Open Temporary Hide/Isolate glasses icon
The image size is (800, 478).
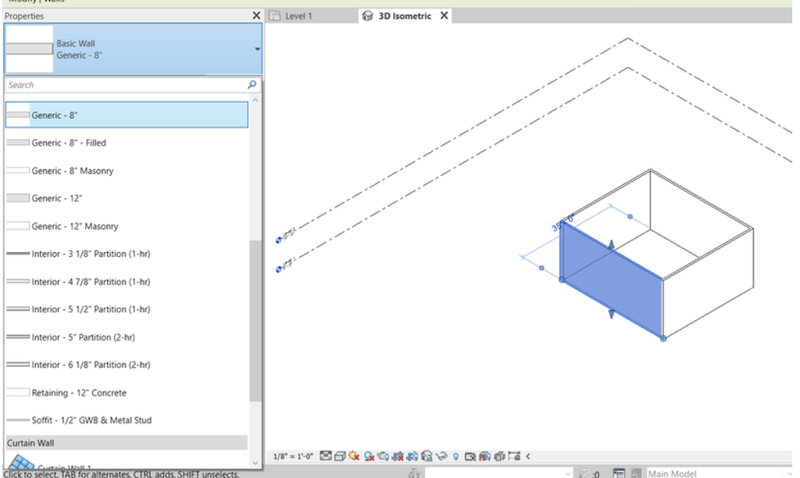(441, 456)
